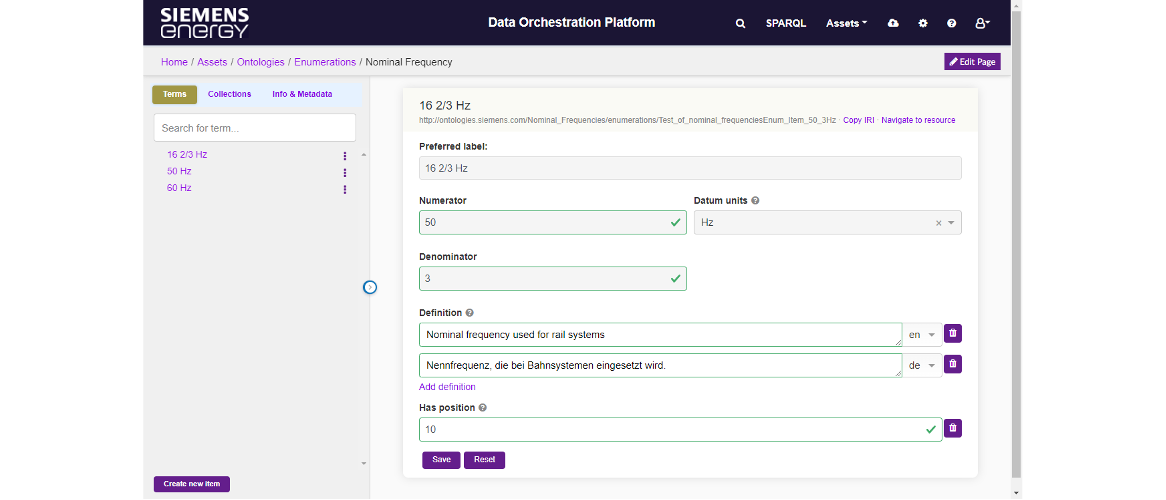Open the user account dropdown
Screen dimensions: 1166x500
(982, 23)
